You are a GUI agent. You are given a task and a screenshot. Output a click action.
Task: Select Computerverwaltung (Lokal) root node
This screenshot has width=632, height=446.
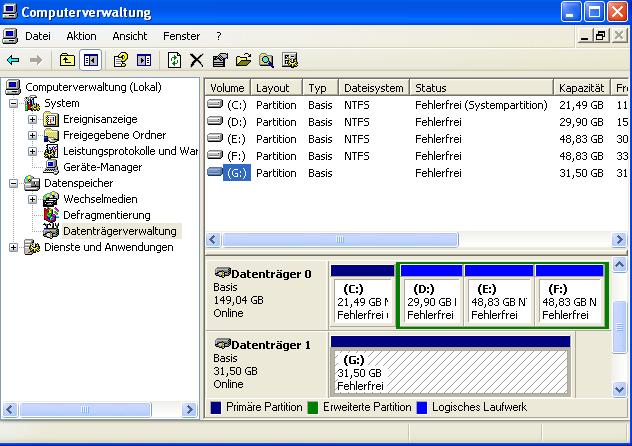click(x=93, y=87)
